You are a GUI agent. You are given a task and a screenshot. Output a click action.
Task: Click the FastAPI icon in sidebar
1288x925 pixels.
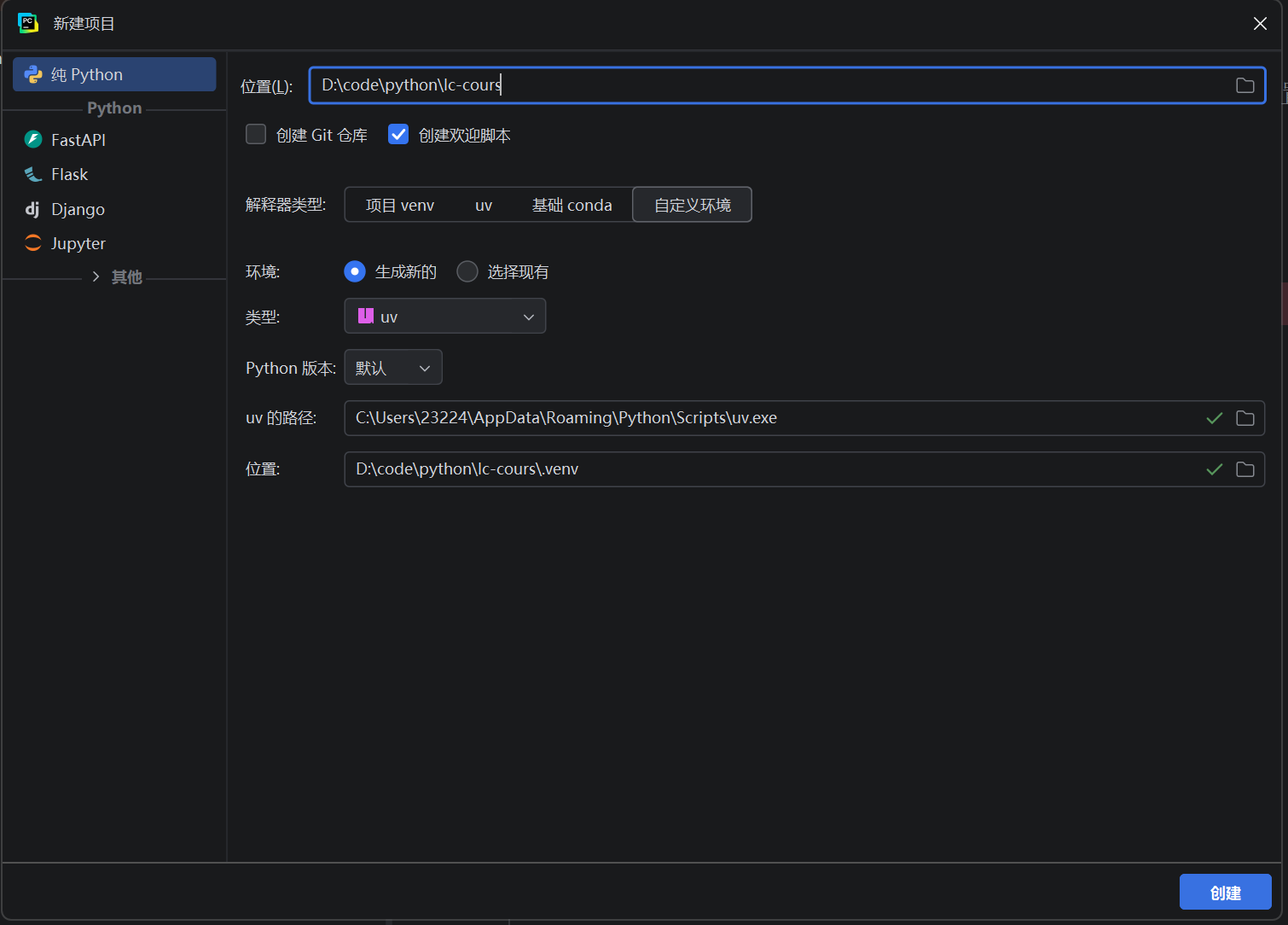33,139
